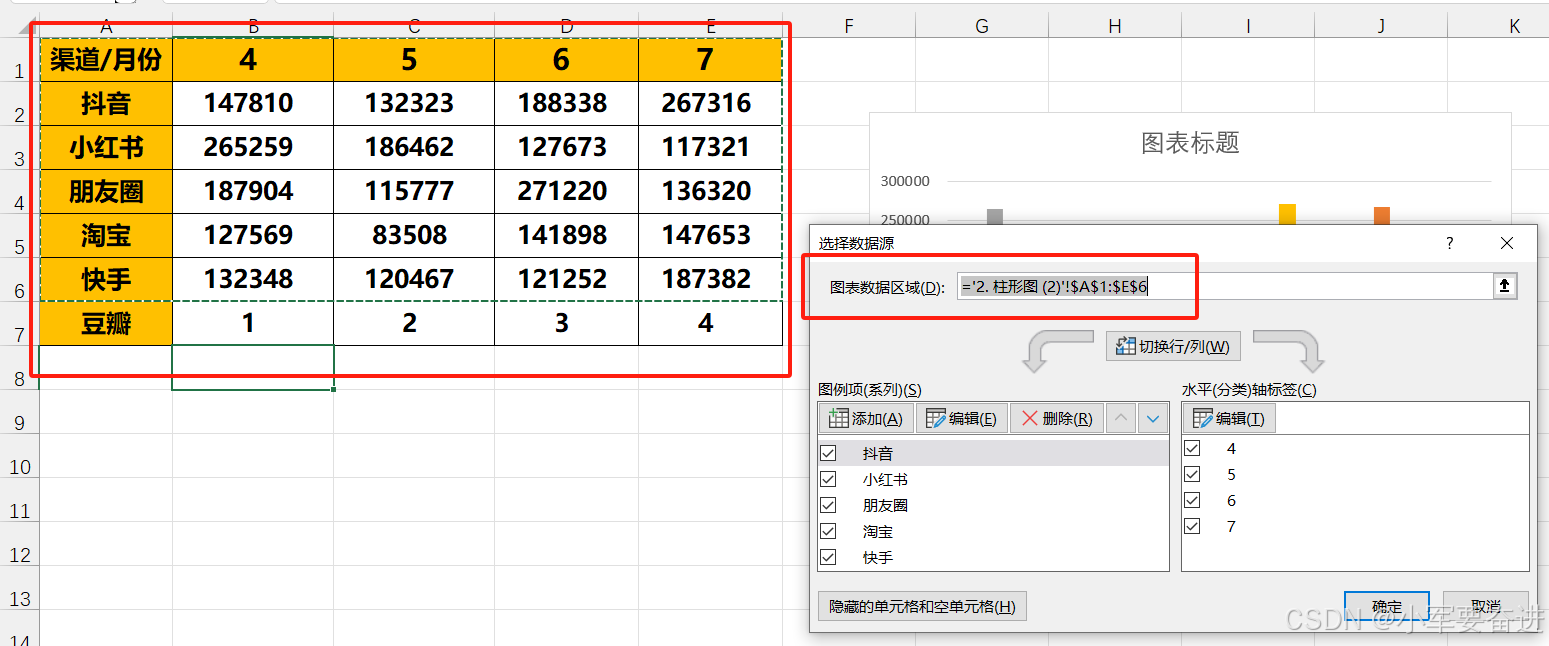Toggle axis label 7 checkbox
This screenshot has height=646, width=1549.
[1192, 526]
